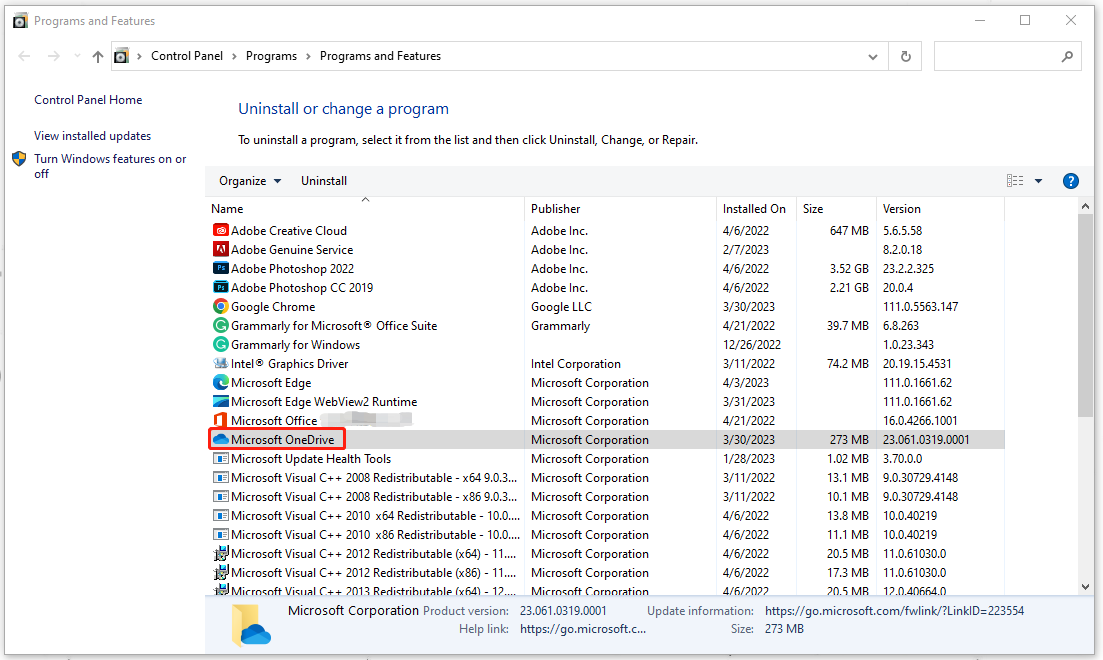Open the View installed updates link
Screen dimensions: 1103x660
pos(91,135)
